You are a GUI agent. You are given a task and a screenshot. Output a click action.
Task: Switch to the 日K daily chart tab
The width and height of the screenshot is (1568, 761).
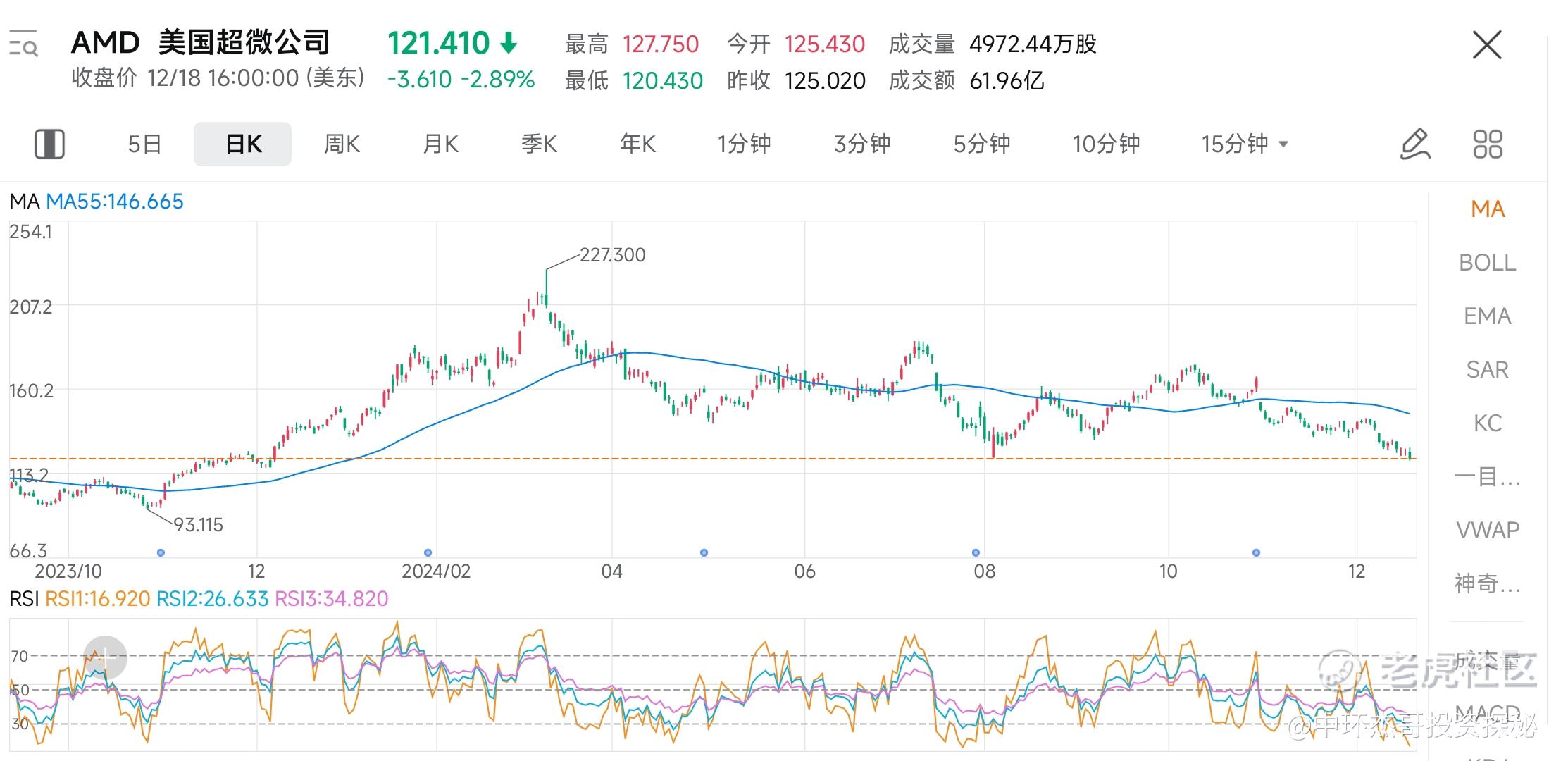242,144
